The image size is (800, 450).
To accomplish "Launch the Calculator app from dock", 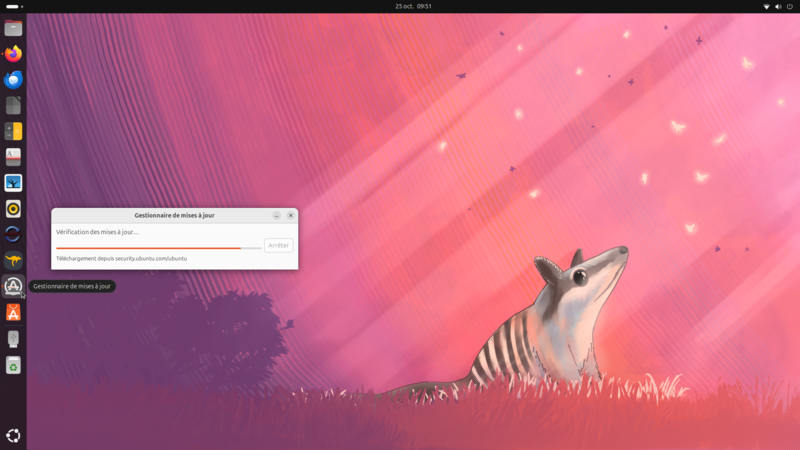I will (x=13, y=131).
